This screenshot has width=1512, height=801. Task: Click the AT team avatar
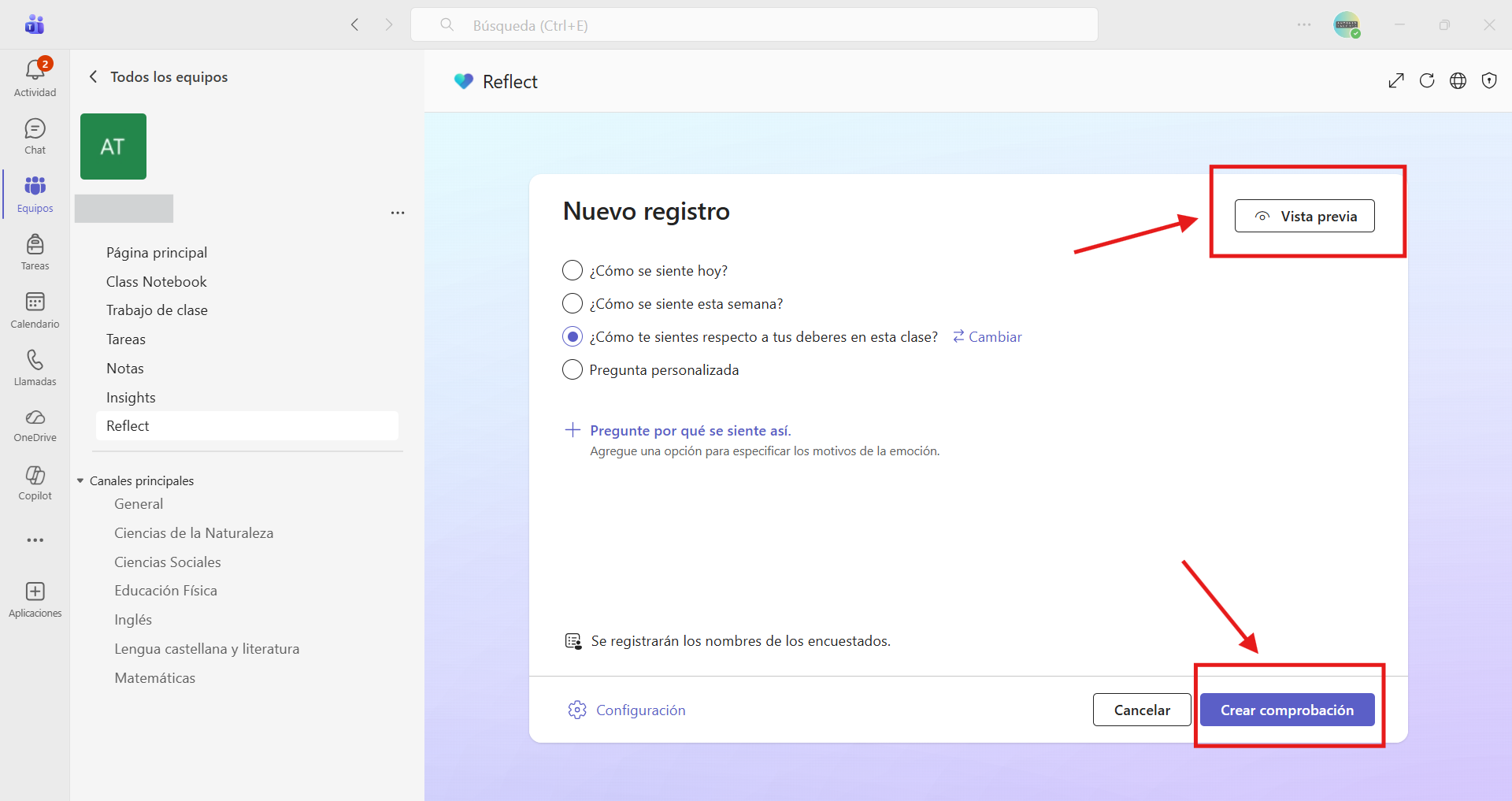point(113,146)
